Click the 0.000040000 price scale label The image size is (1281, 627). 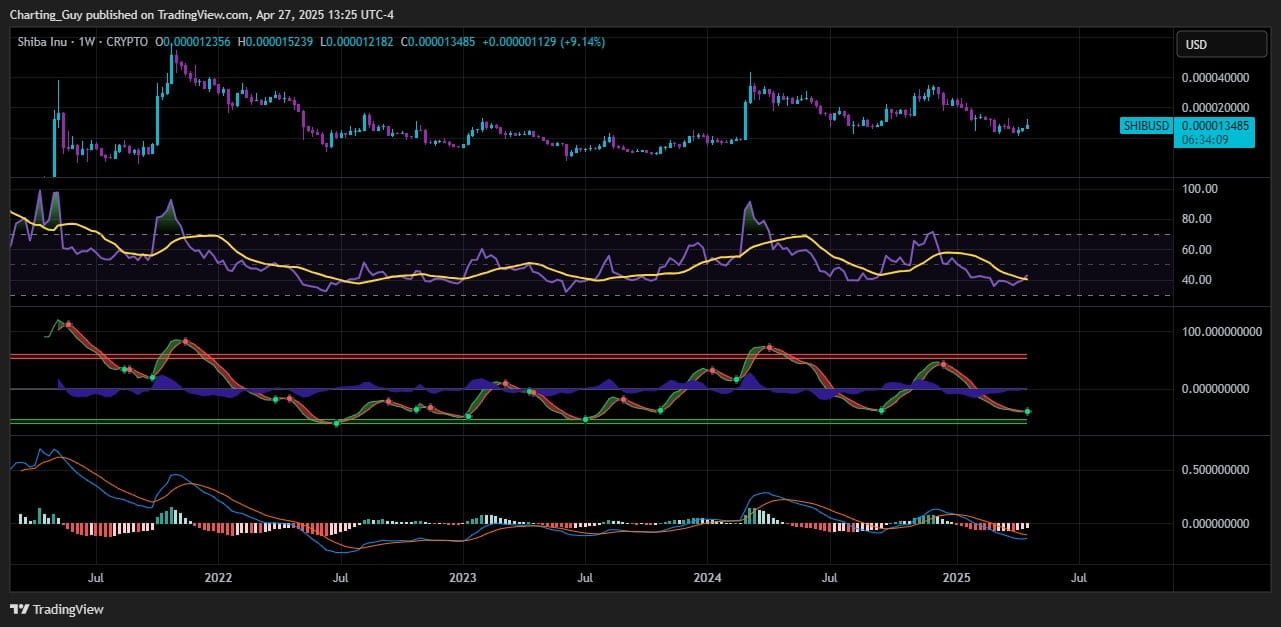click(x=1215, y=78)
